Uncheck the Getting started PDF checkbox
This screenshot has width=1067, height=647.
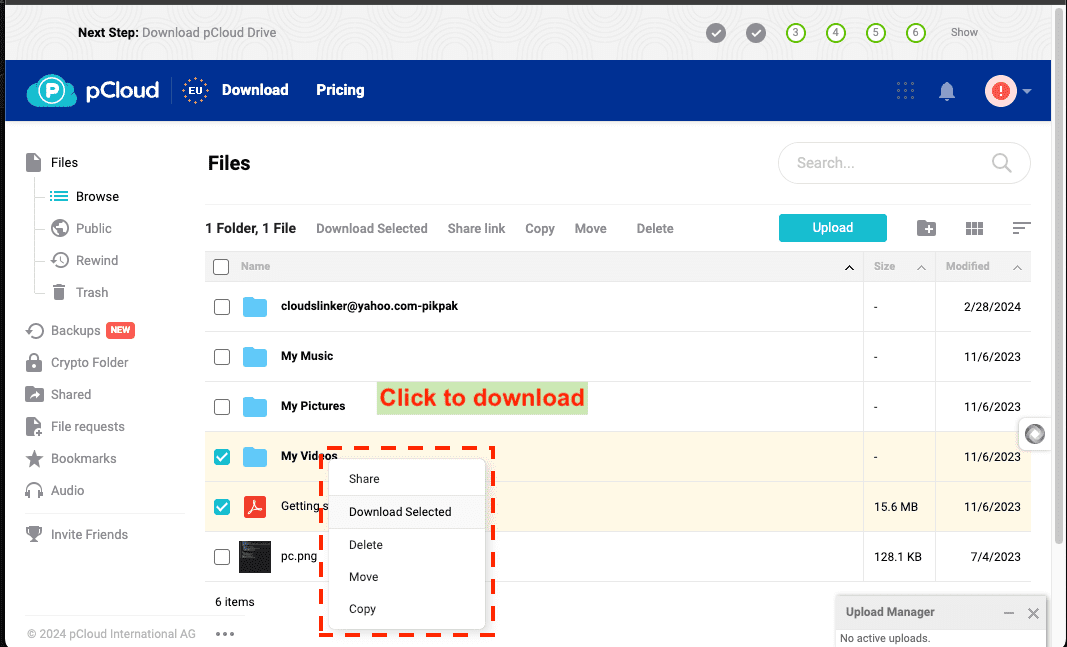[222, 507]
